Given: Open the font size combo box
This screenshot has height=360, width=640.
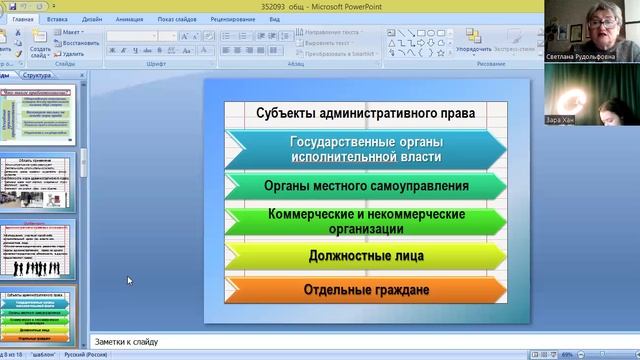Looking at the screenshot, I should [x=167, y=36].
